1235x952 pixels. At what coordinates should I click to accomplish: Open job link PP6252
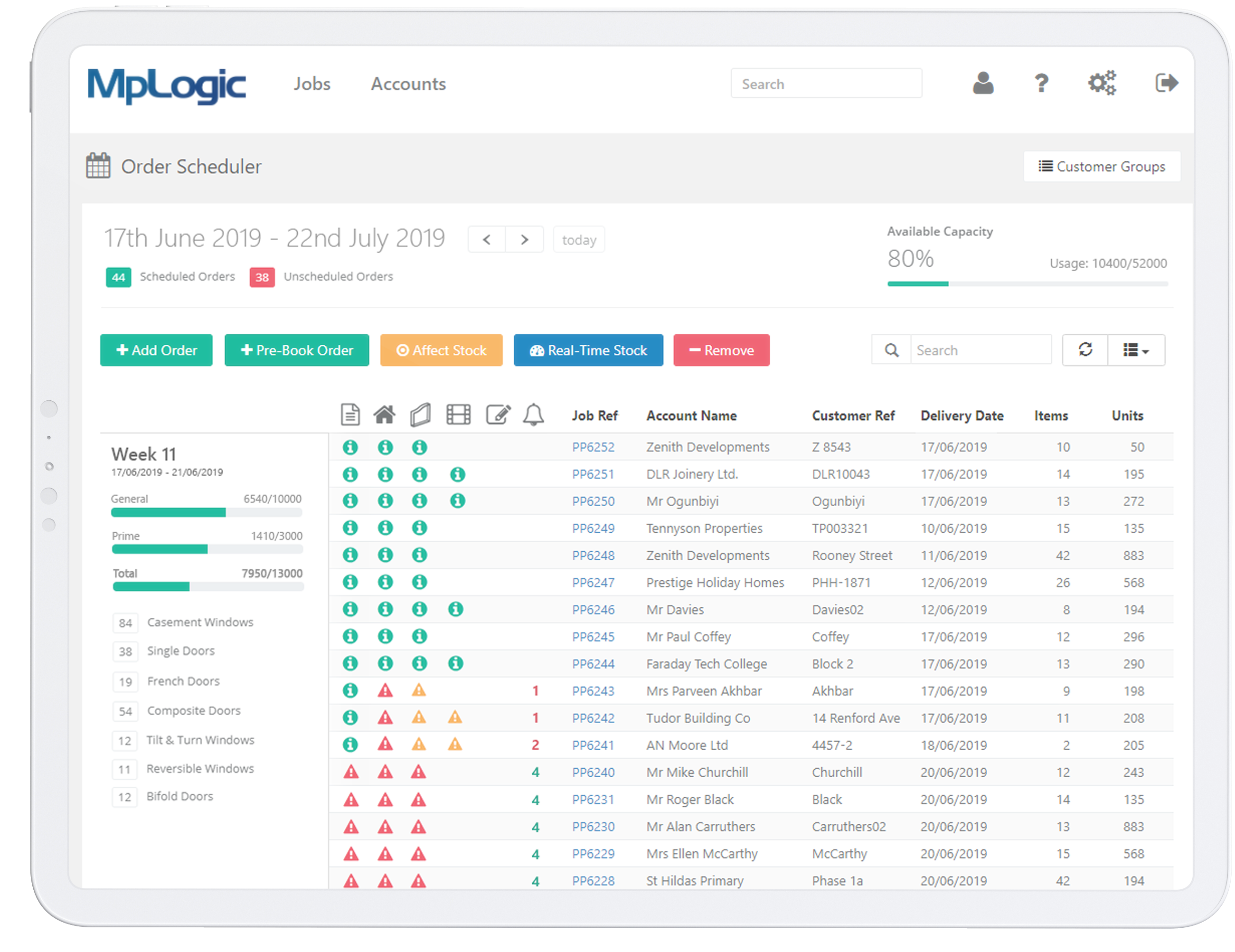pyautogui.click(x=593, y=447)
